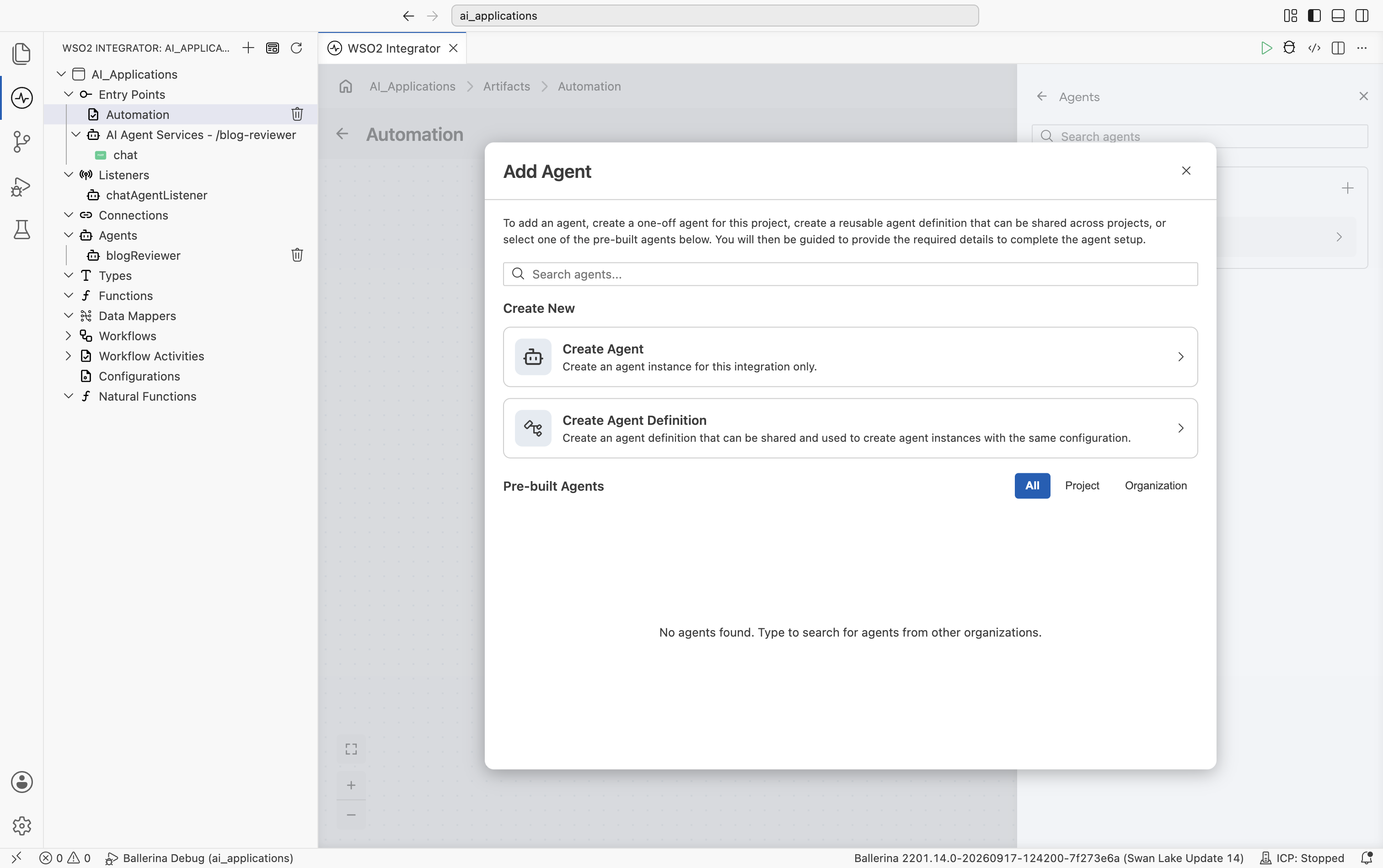Image resolution: width=1383 pixels, height=868 pixels.
Task: Click the Search agents field in Add Agent dialog
Action: 850,274
